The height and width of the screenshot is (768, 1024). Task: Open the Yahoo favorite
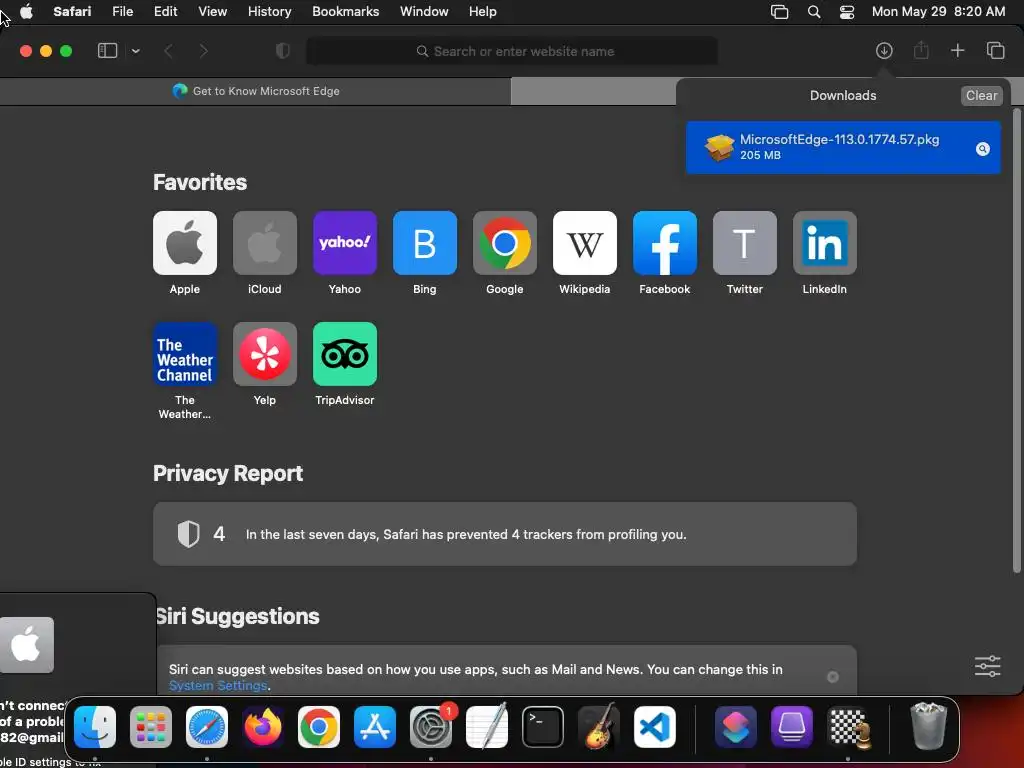(345, 243)
